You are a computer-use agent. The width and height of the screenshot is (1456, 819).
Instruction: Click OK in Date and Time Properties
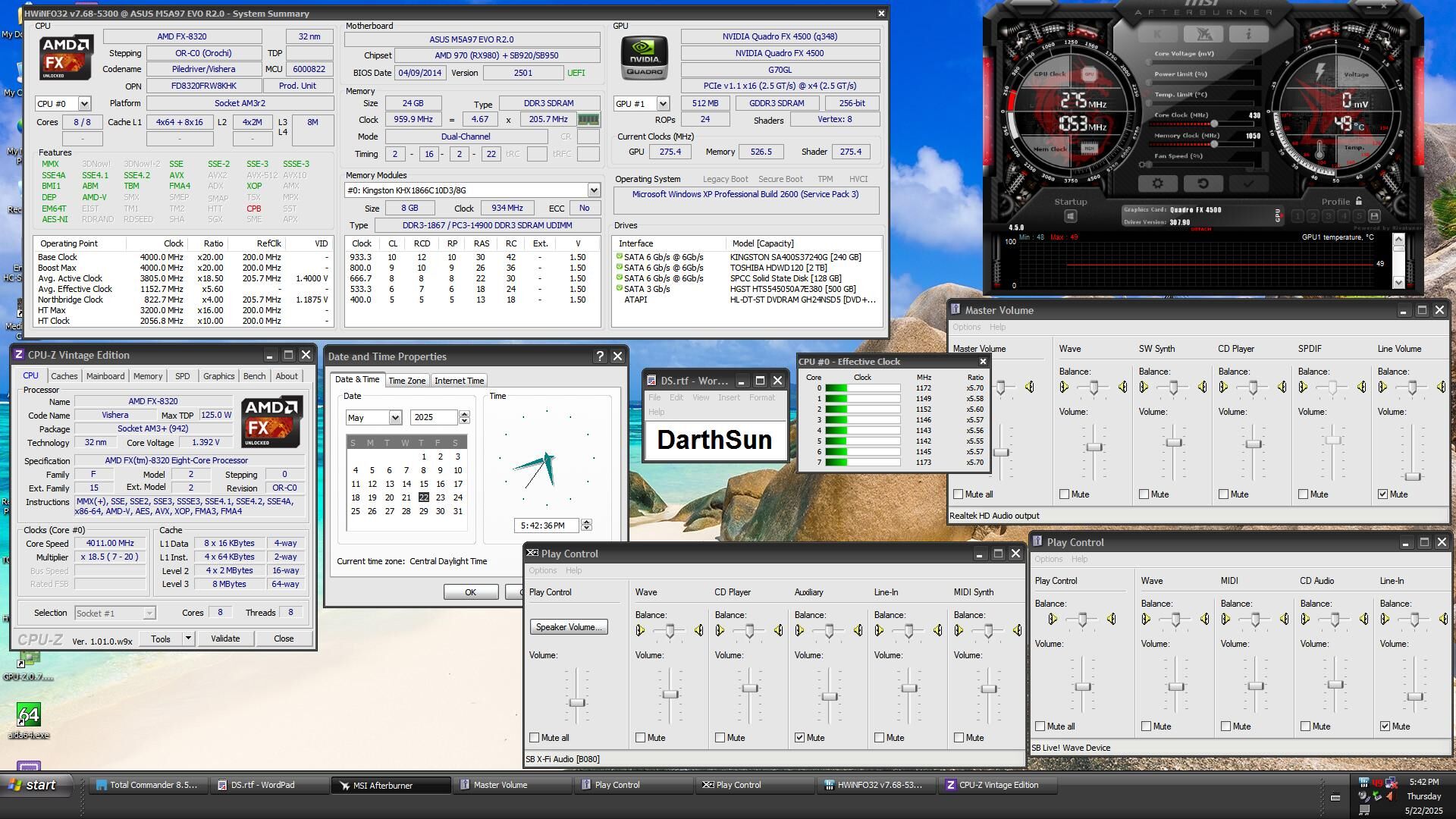point(470,592)
